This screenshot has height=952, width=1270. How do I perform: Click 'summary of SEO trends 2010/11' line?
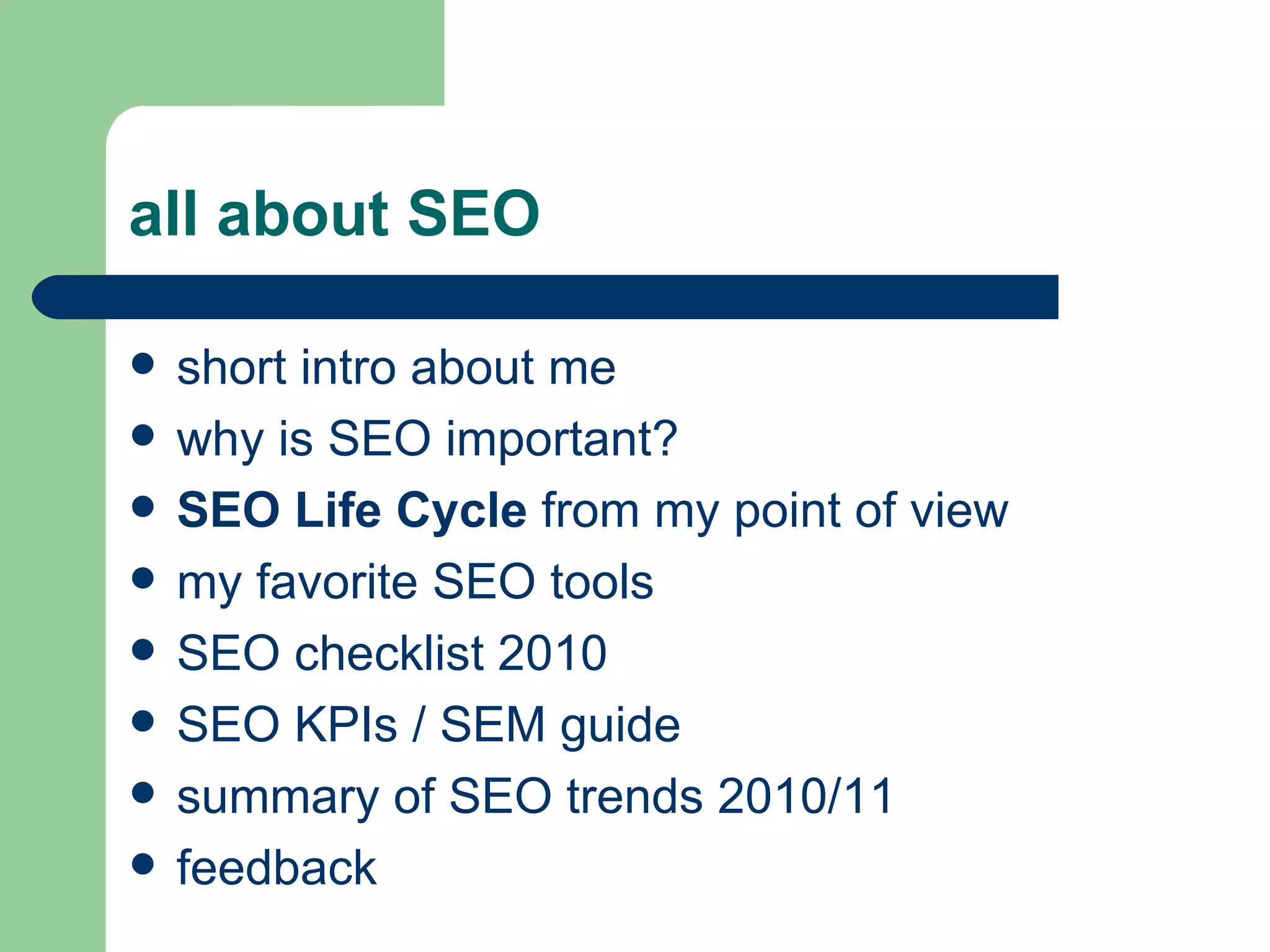535,797
